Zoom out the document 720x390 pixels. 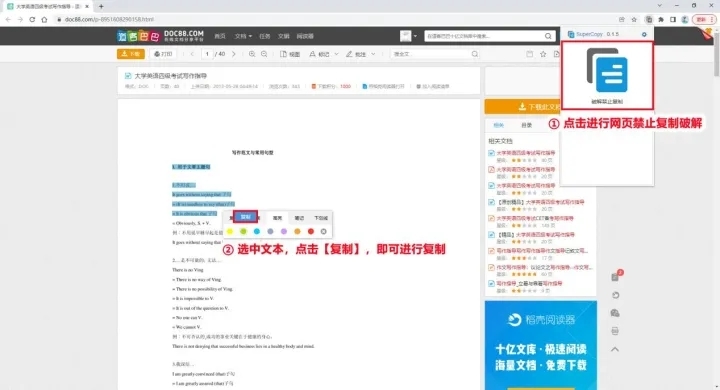(x=264, y=54)
